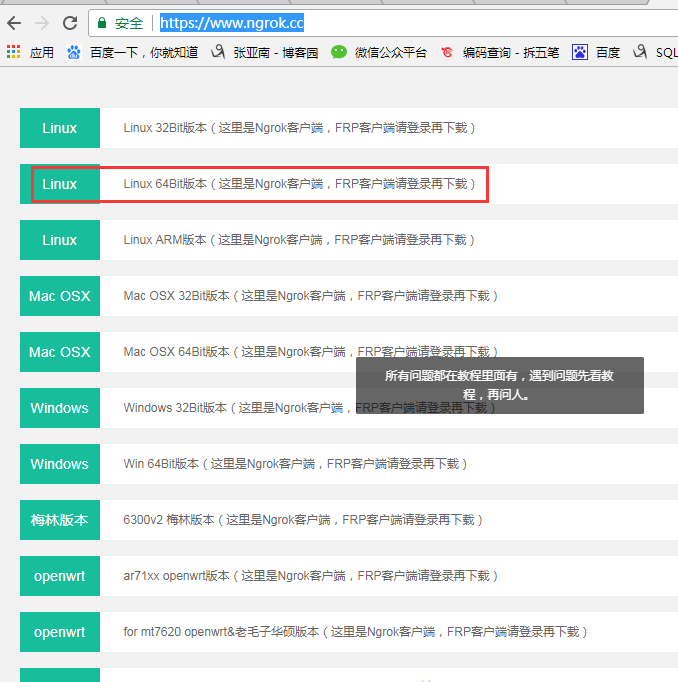The height and width of the screenshot is (682, 678).
Task: Open the SQL bookmark
Action: [667, 53]
